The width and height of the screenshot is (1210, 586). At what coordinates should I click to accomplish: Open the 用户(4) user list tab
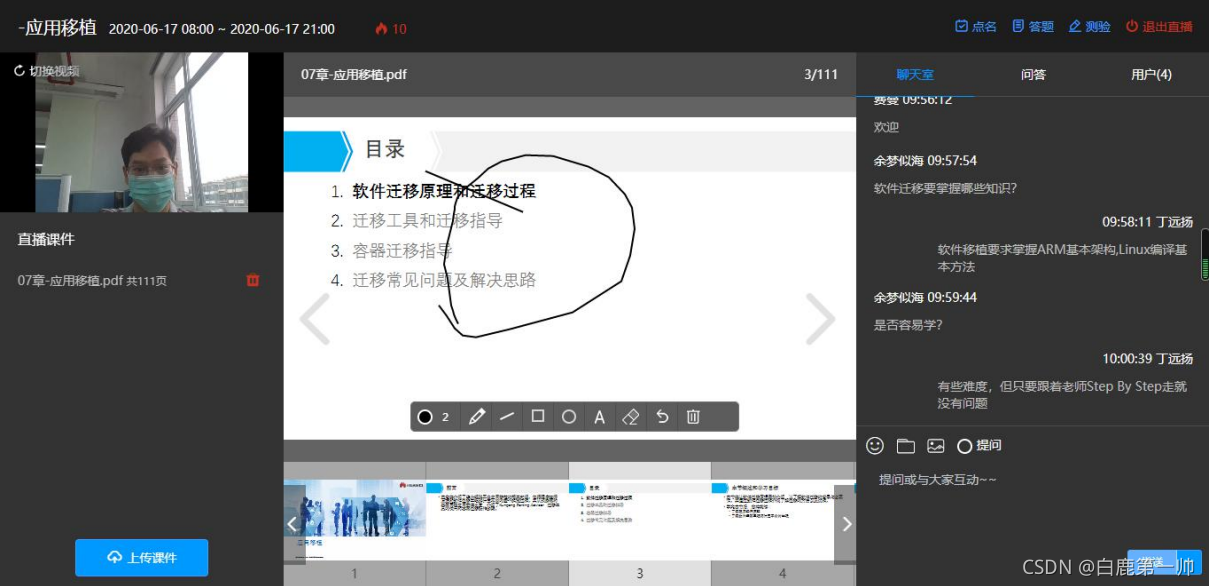[1153, 74]
